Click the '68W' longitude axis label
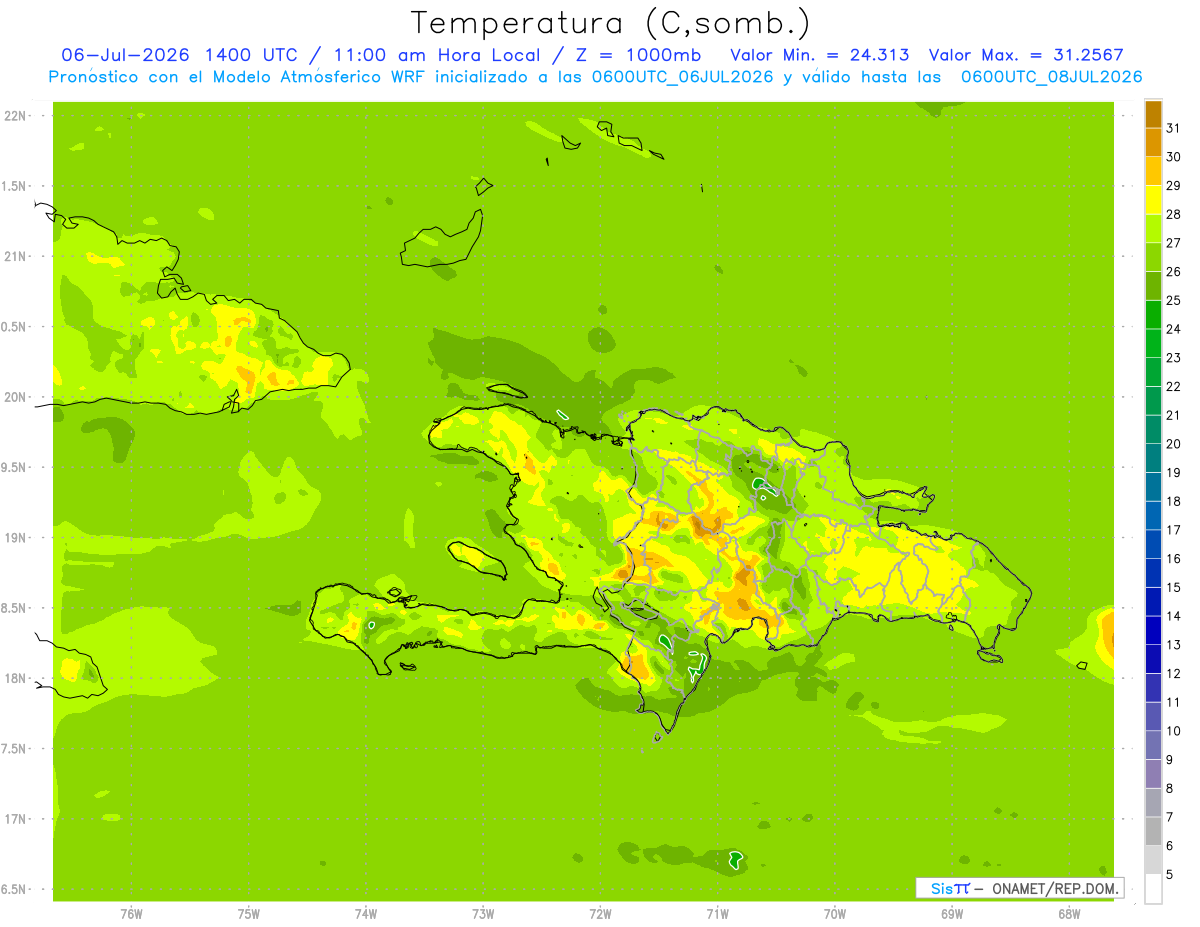The image size is (1200, 927). coord(1069,913)
